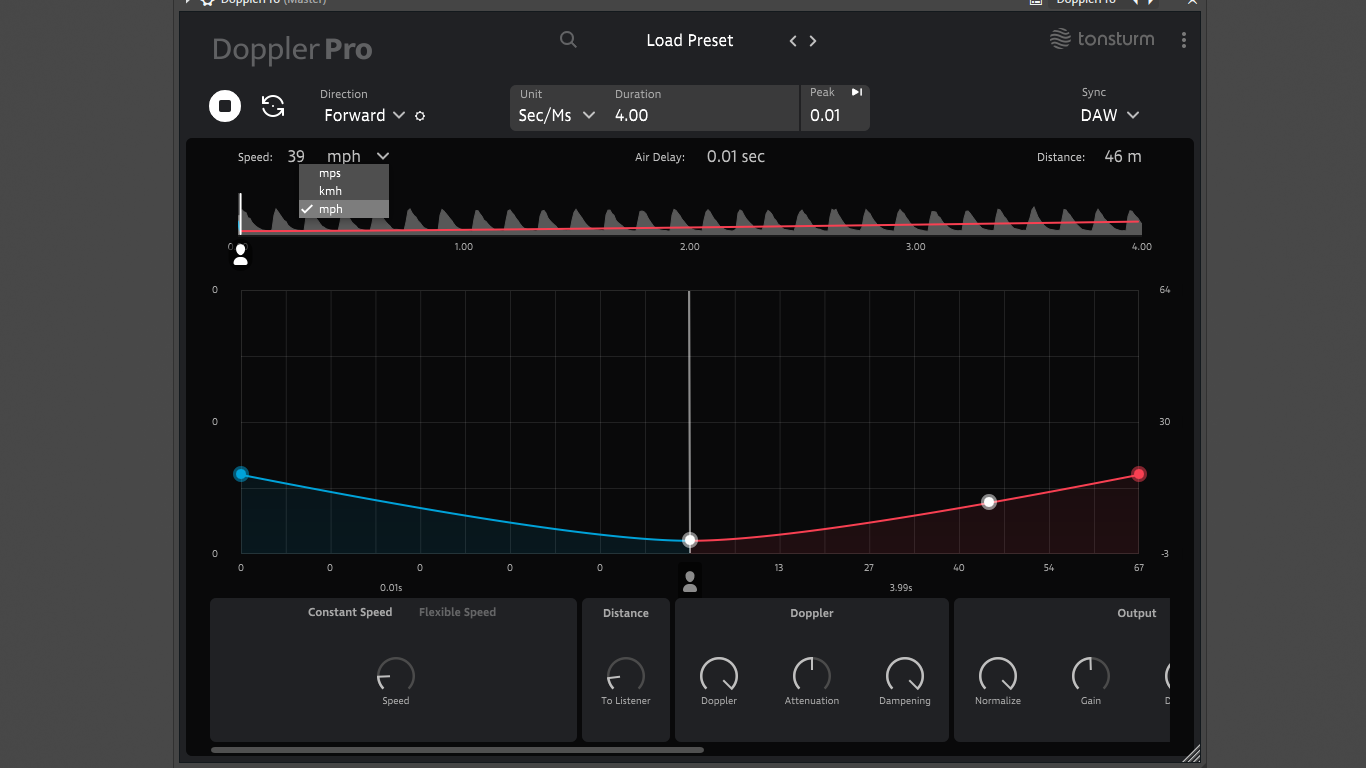Click the Peak skip-to-marker icon

(x=857, y=92)
